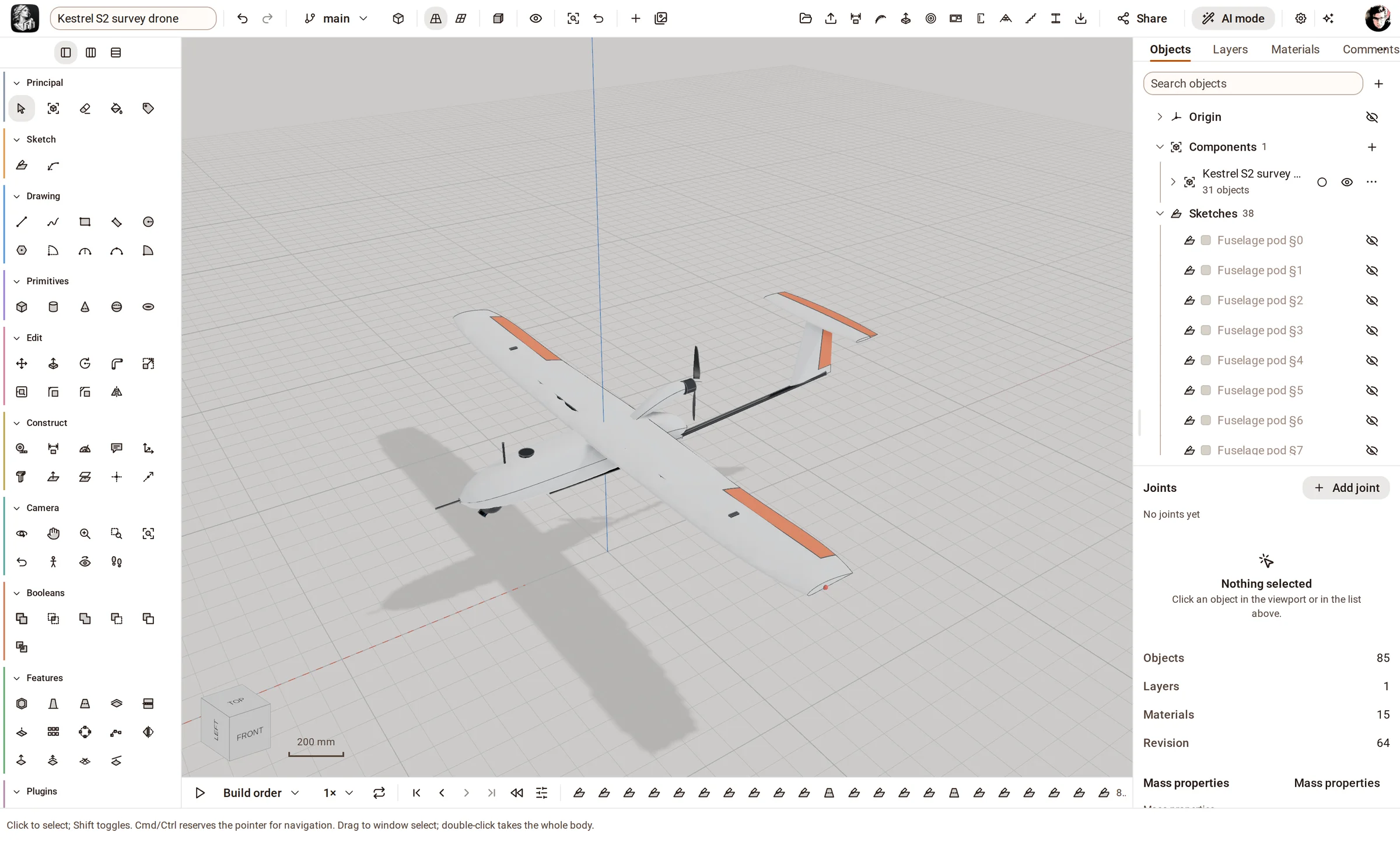Choose the rectangle drawing tool

click(85, 222)
